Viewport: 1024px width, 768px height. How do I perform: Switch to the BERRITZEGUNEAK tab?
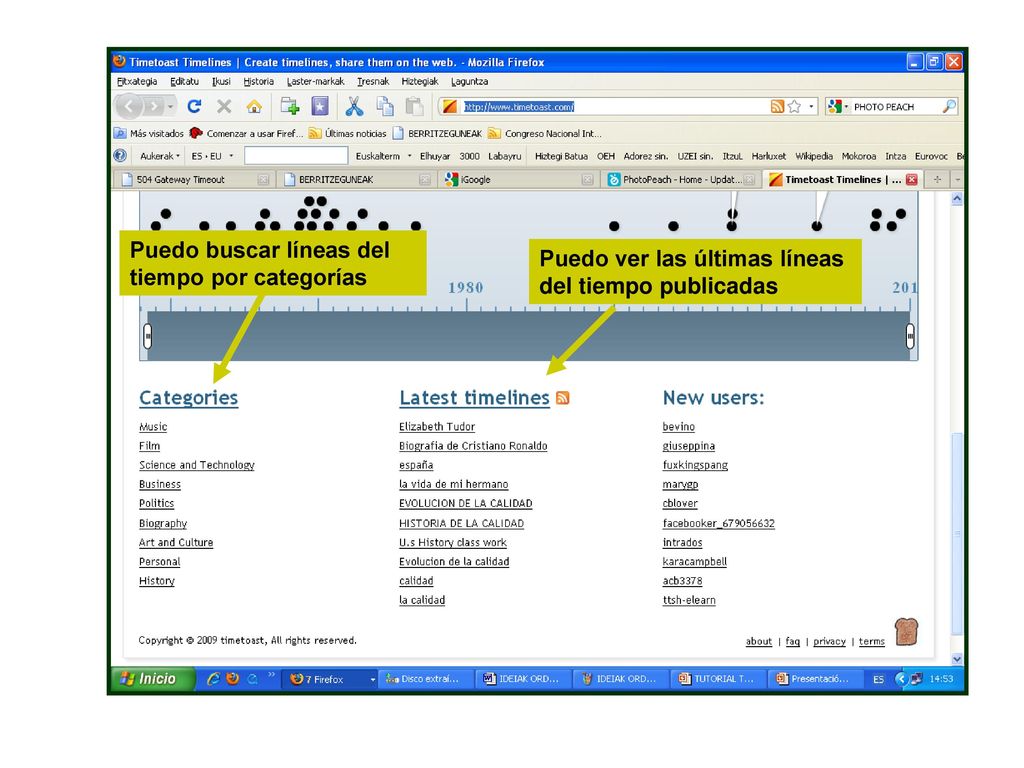[x=355, y=180]
